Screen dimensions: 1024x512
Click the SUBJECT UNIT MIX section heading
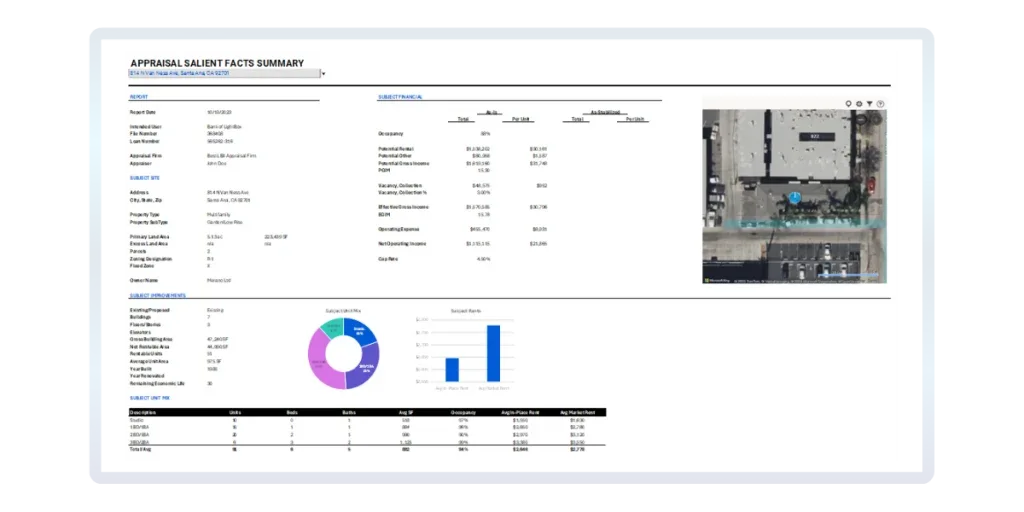[150, 397]
